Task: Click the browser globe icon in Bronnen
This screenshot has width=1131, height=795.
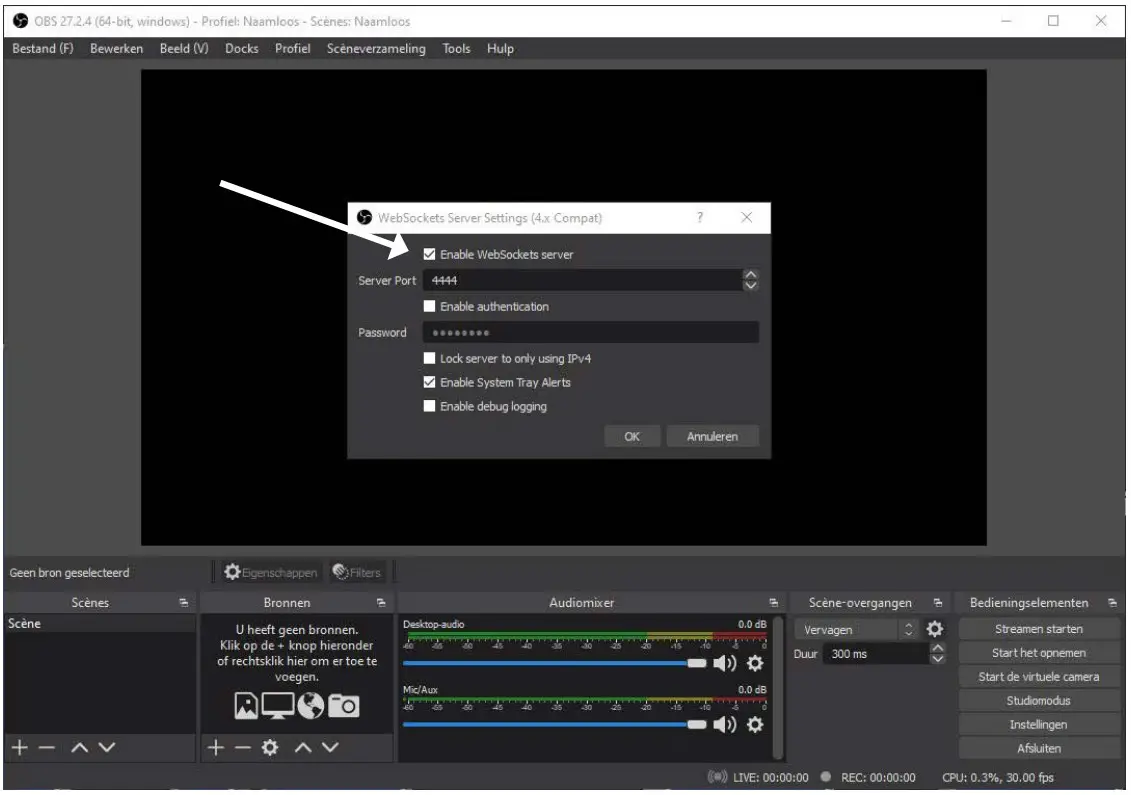Action: [311, 706]
